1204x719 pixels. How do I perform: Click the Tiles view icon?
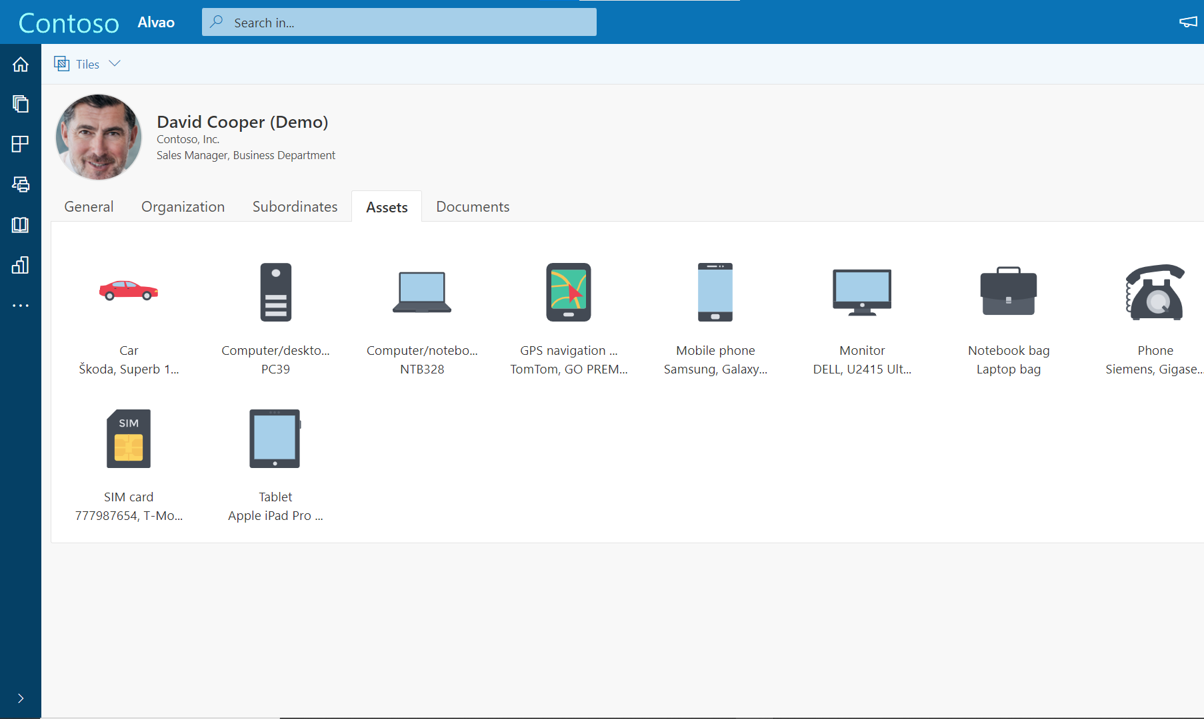pyautogui.click(x=62, y=64)
